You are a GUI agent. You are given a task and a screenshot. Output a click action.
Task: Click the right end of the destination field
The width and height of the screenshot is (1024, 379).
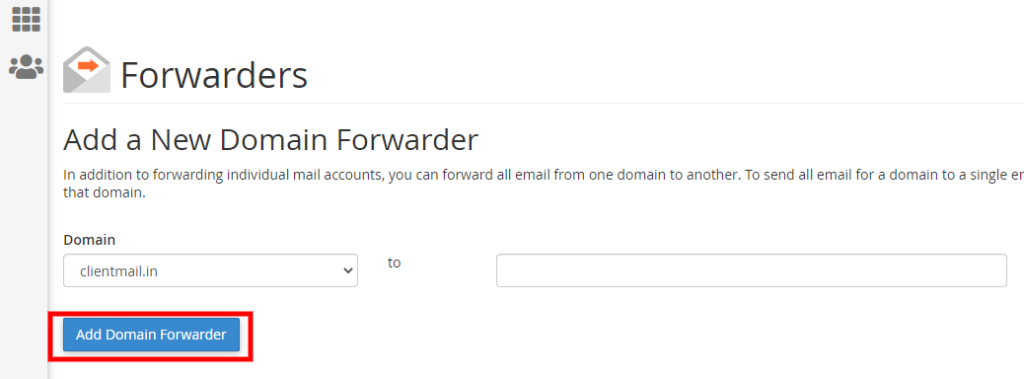pos(993,271)
